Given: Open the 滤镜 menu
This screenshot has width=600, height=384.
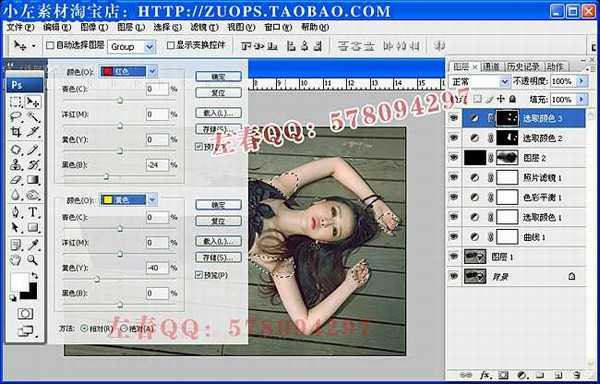Looking at the screenshot, I should (204, 28).
